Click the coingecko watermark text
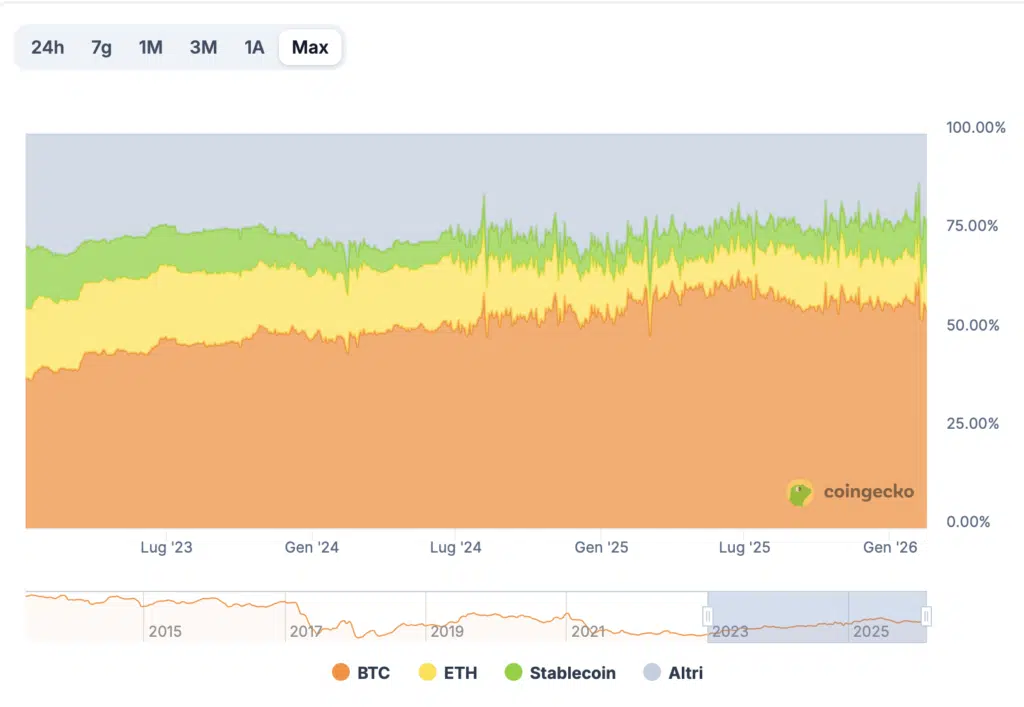1024x707 pixels. tap(868, 492)
